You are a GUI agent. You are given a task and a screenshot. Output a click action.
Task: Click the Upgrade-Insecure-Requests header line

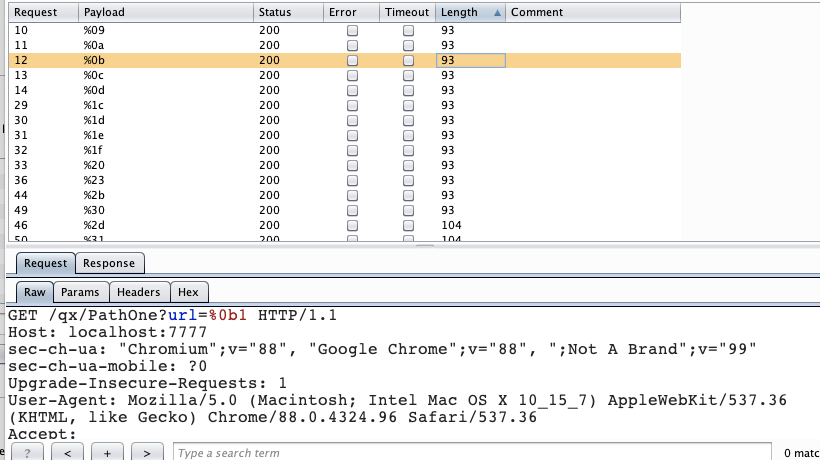(x=147, y=383)
